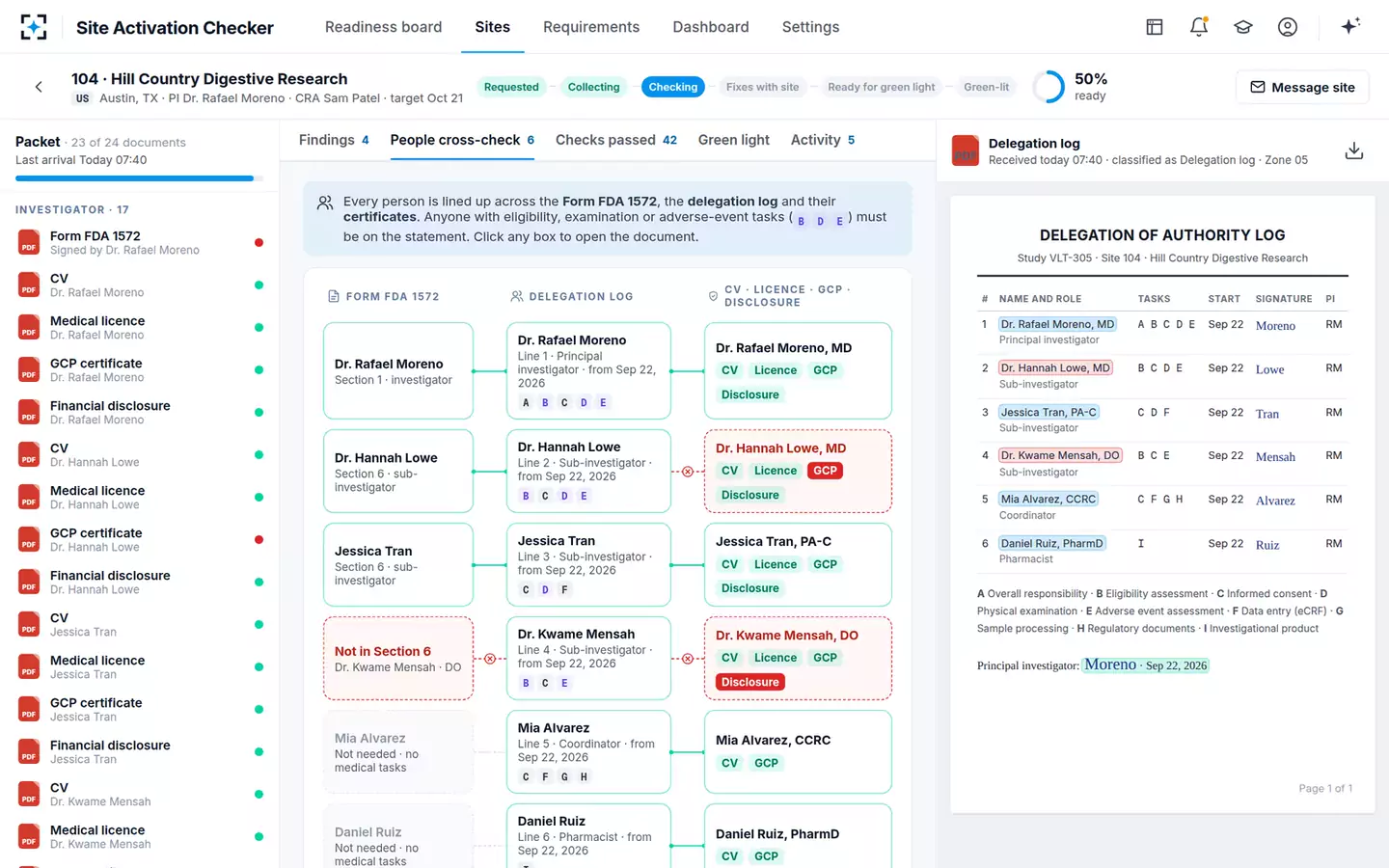Image resolution: width=1389 pixels, height=868 pixels.
Task: Switch to the Findings tab
Action: tap(334, 140)
